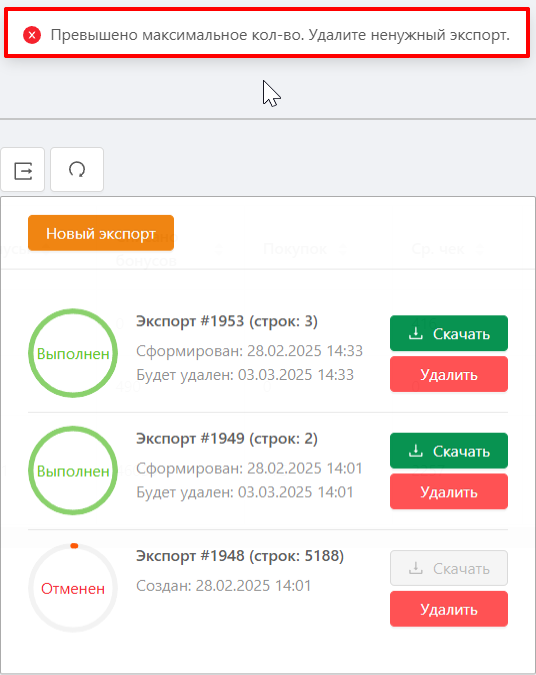Start a new export with Новый экспорт

click(x=101, y=233)
